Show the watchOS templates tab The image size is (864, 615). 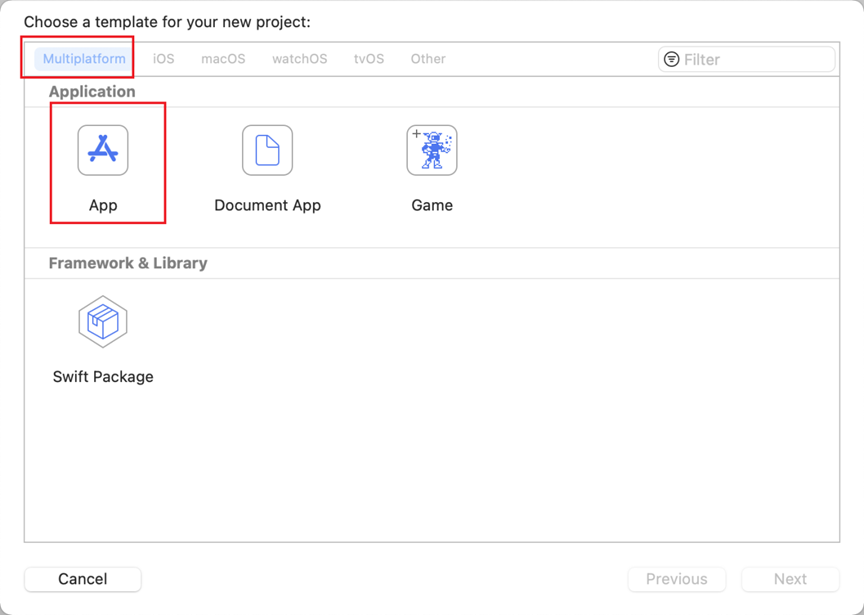[300, 59]
